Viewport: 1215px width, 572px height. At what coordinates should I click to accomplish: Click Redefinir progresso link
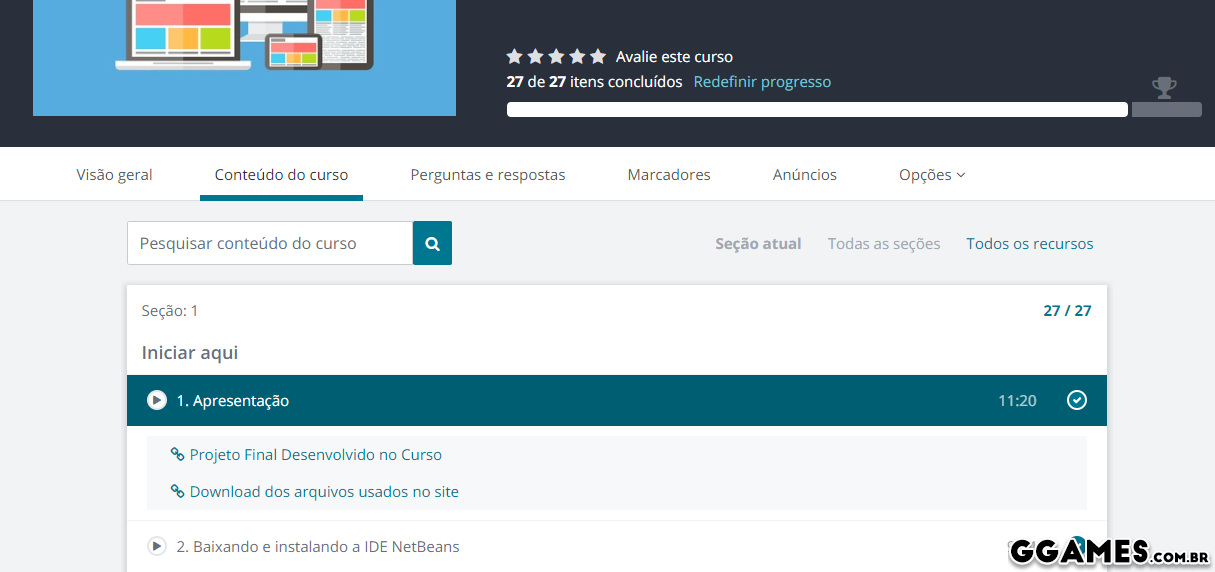[x=762, y=82]
